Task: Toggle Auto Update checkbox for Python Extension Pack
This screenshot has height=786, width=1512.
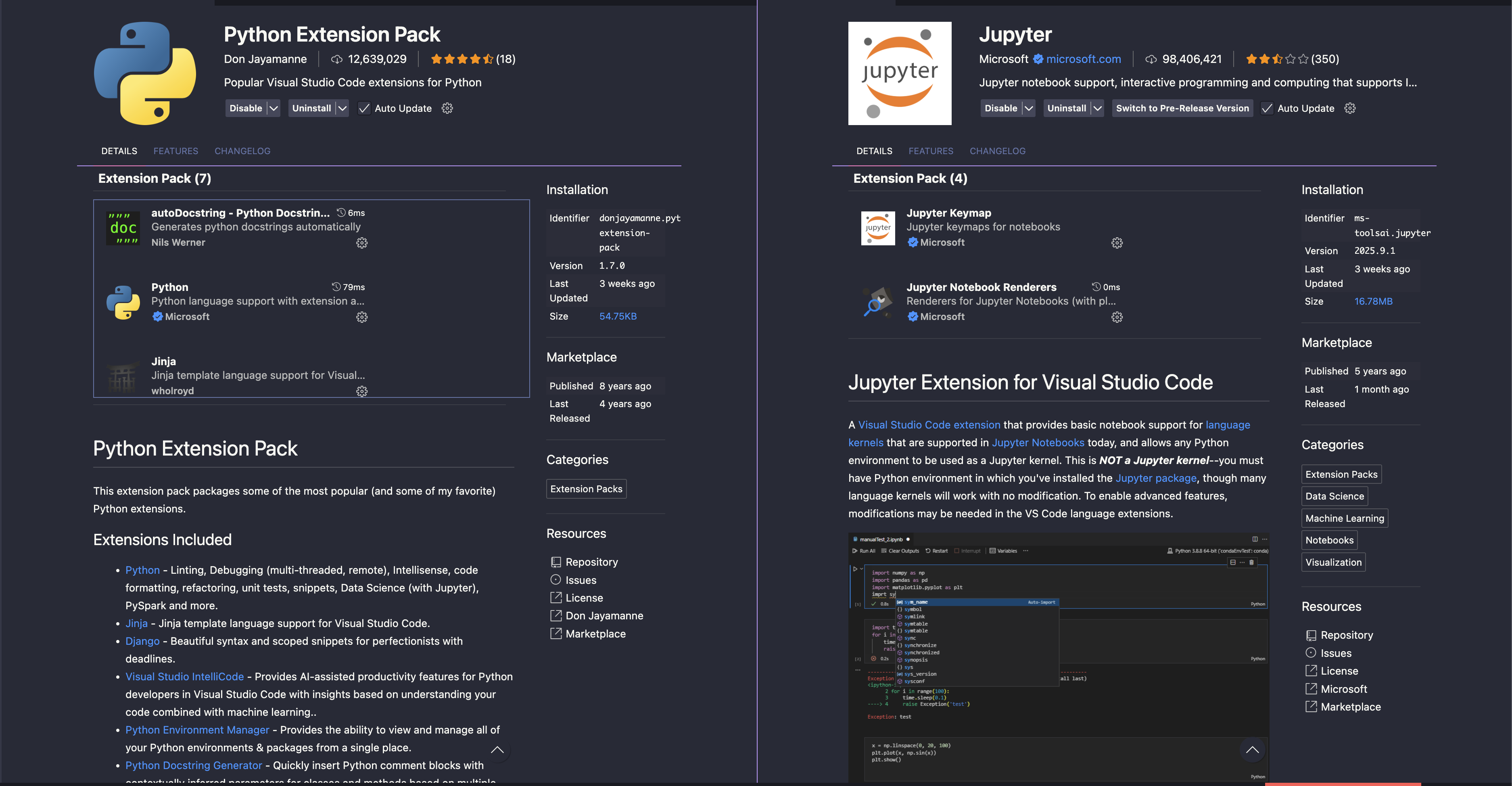Action: [x=364, y=108]
